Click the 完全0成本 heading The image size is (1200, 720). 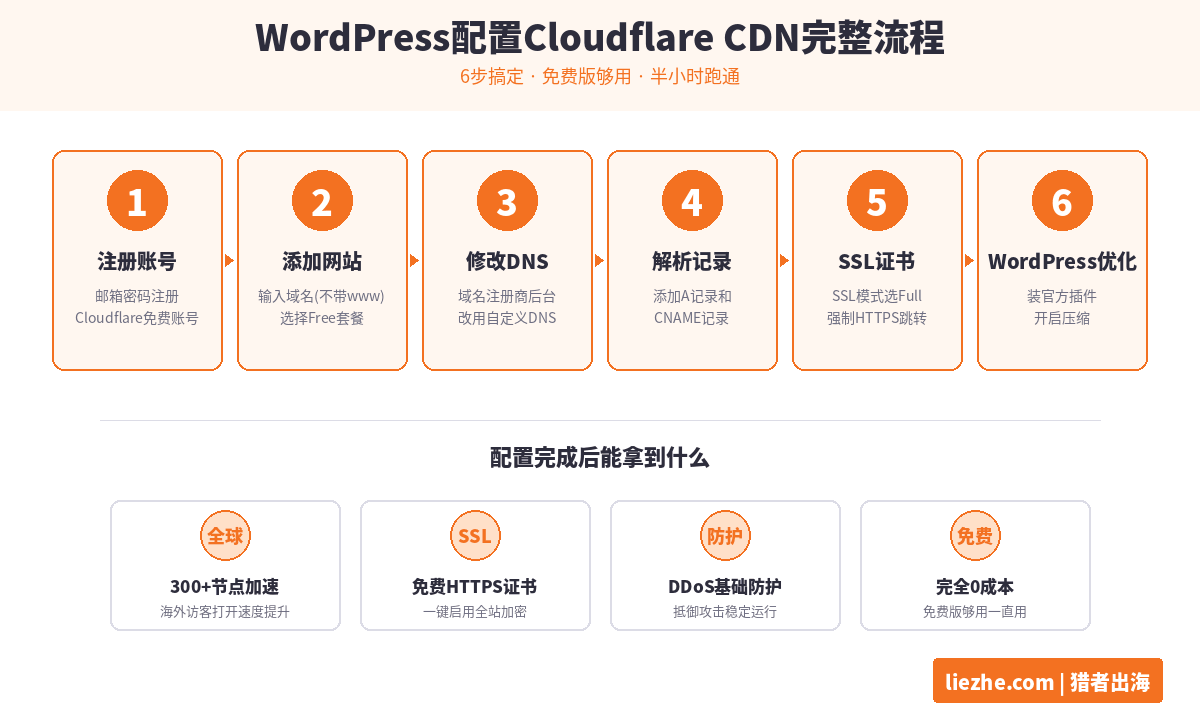(975, 587)
